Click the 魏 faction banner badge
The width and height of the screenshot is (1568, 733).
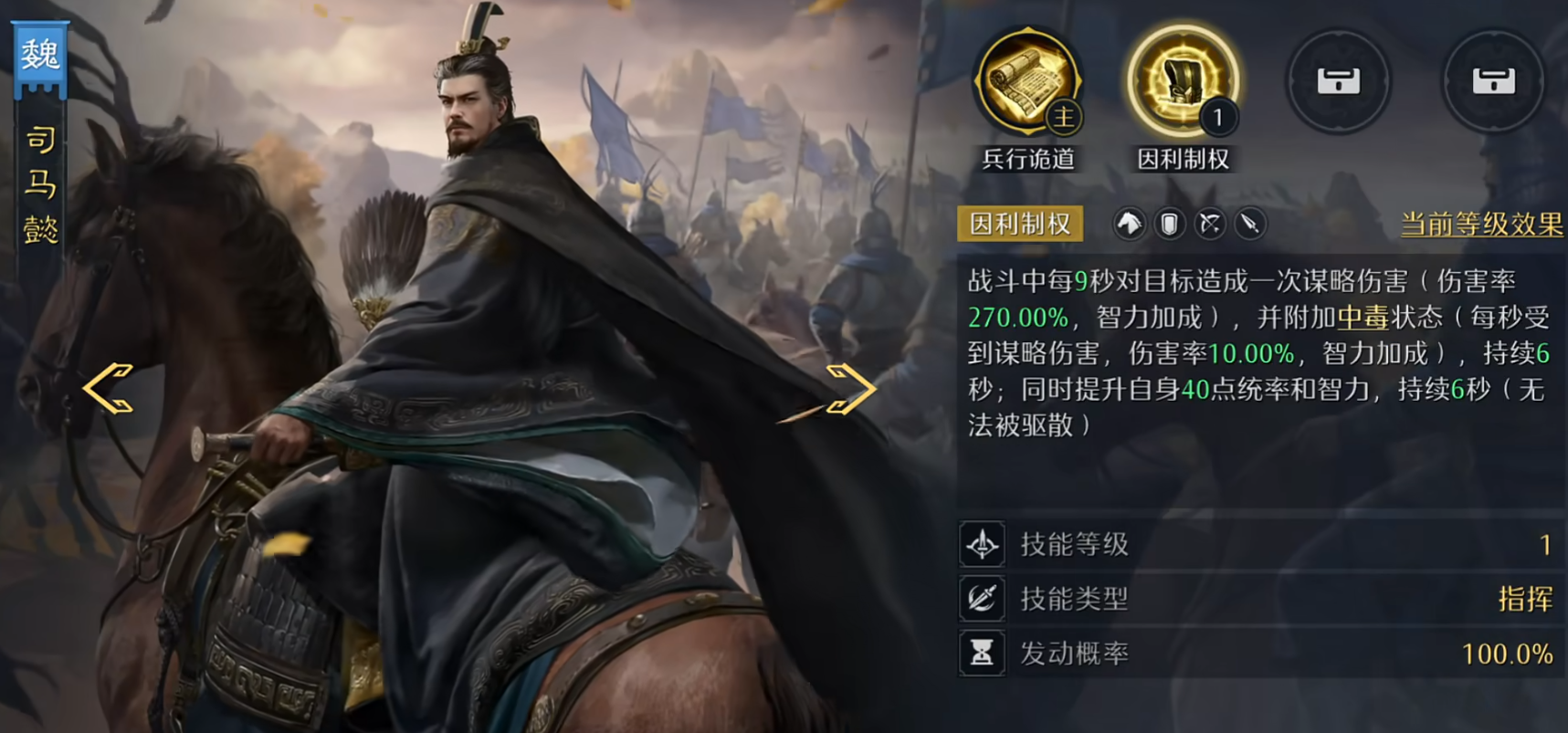[x=40, y=57]
